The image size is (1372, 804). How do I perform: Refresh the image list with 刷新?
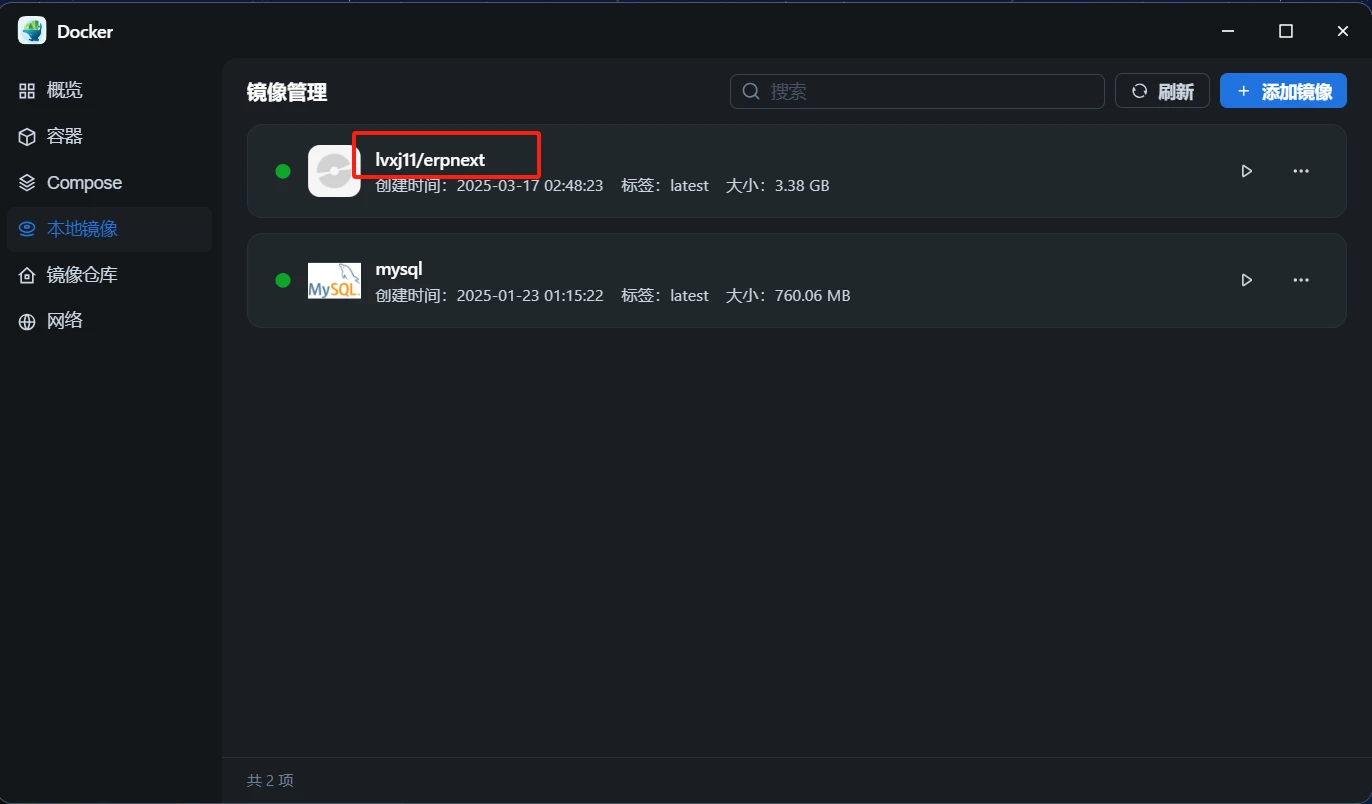coord(1162,91)
